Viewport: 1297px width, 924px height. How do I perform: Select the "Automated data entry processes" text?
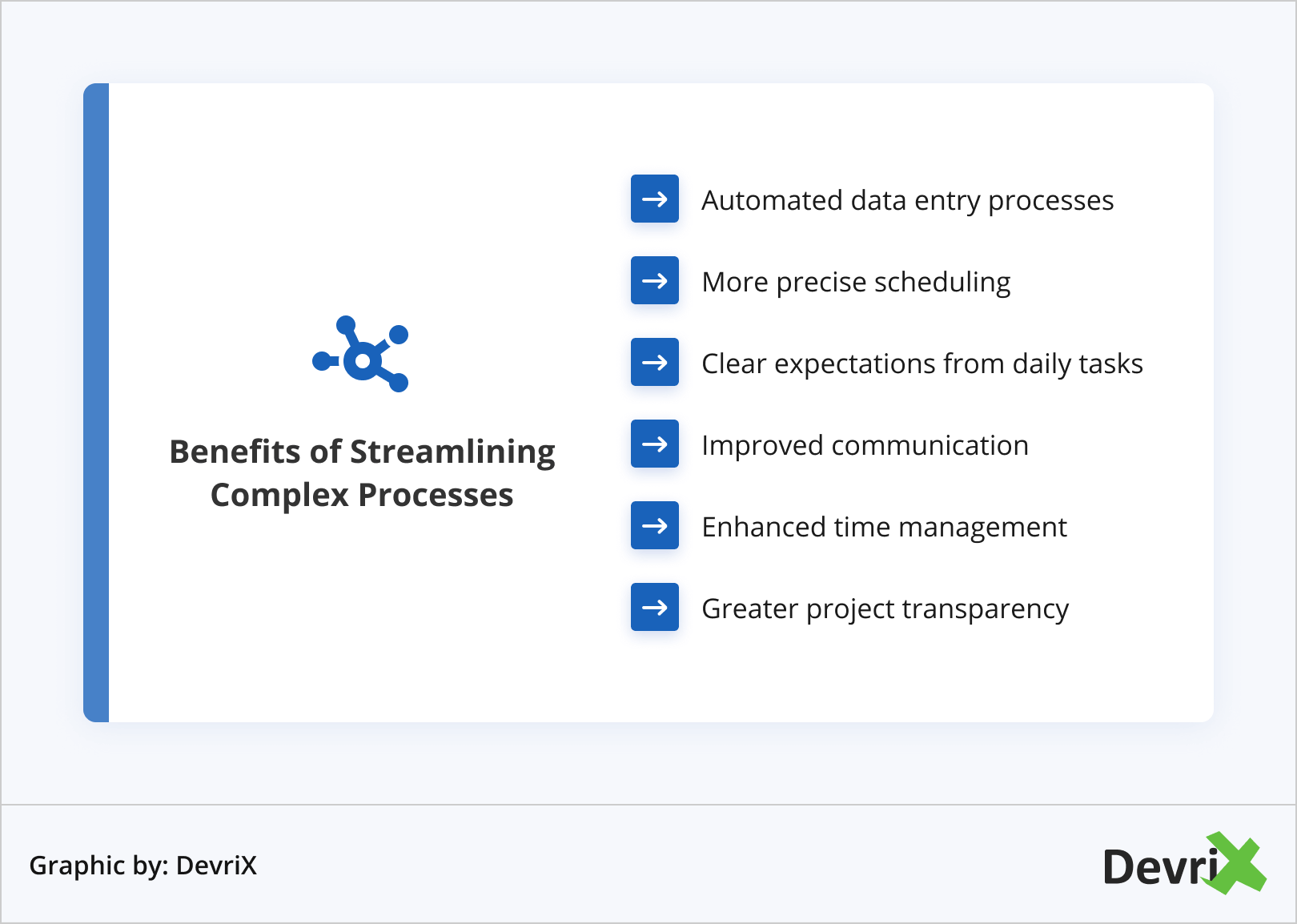tap(907, 200)
